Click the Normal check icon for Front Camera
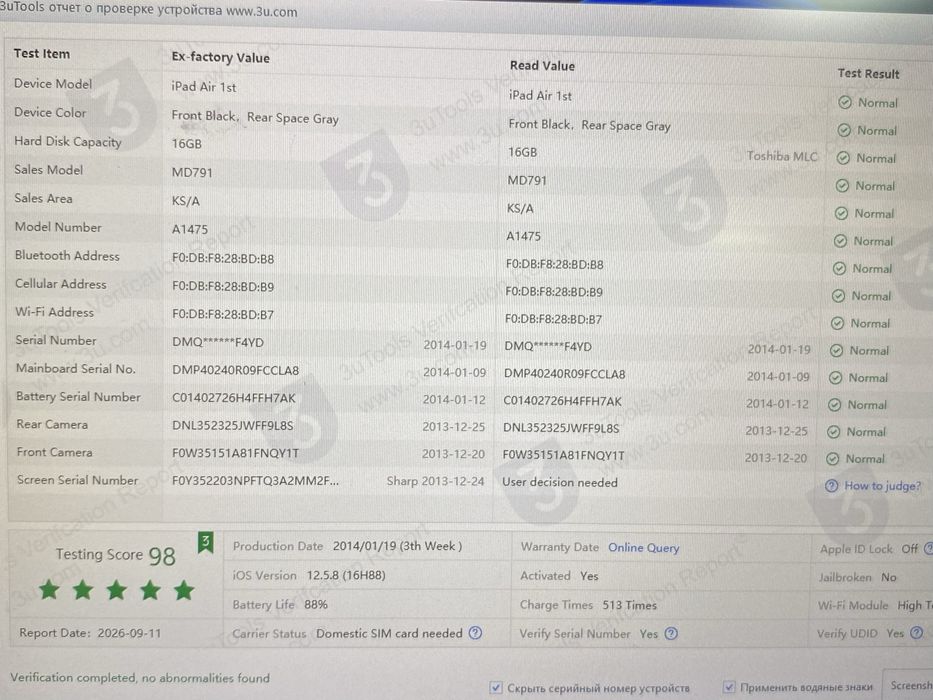The image size is (933, 700). [832, 458]
